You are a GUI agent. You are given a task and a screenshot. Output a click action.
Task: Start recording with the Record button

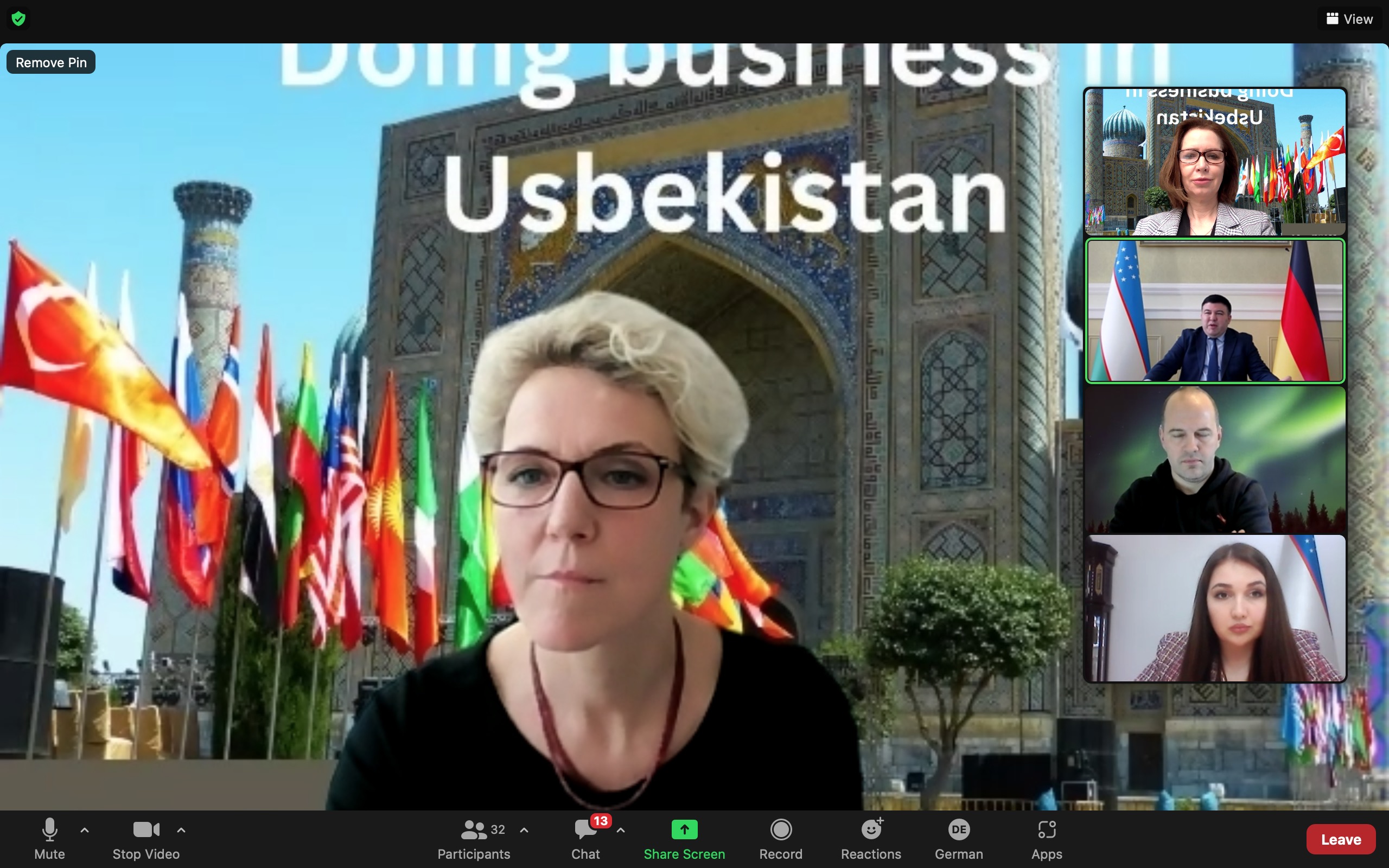781,839
